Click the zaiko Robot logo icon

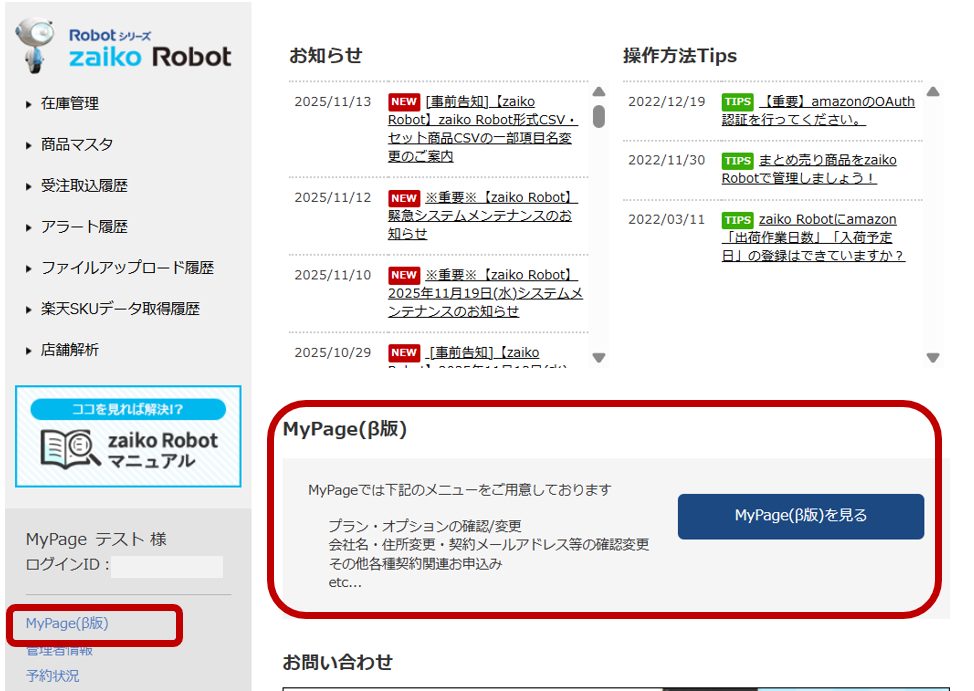[35, 42]
